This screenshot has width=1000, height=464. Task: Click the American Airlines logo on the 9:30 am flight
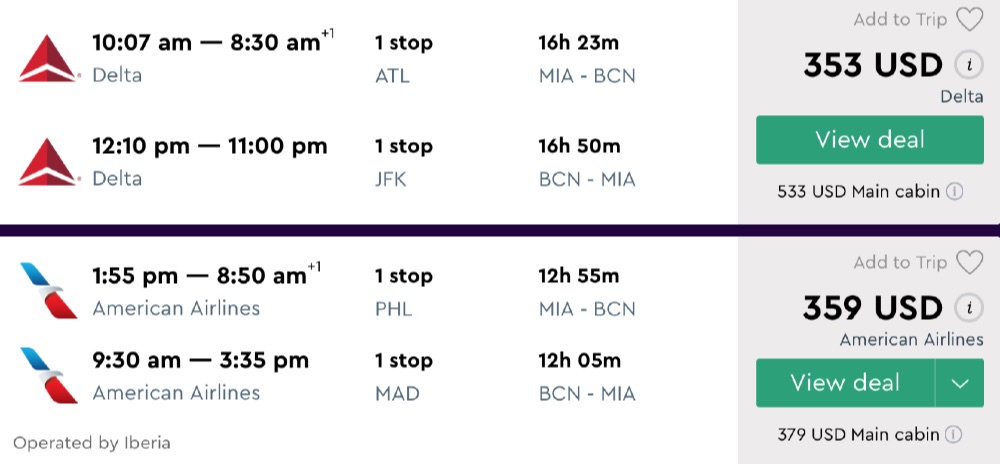click(x=48, y=376)
